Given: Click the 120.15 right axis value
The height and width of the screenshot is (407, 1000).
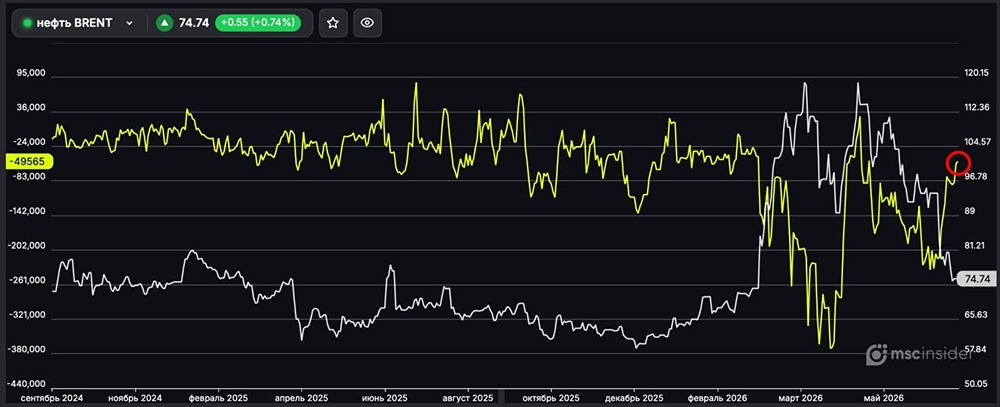Looking at the screenshot, I should 977,73.
